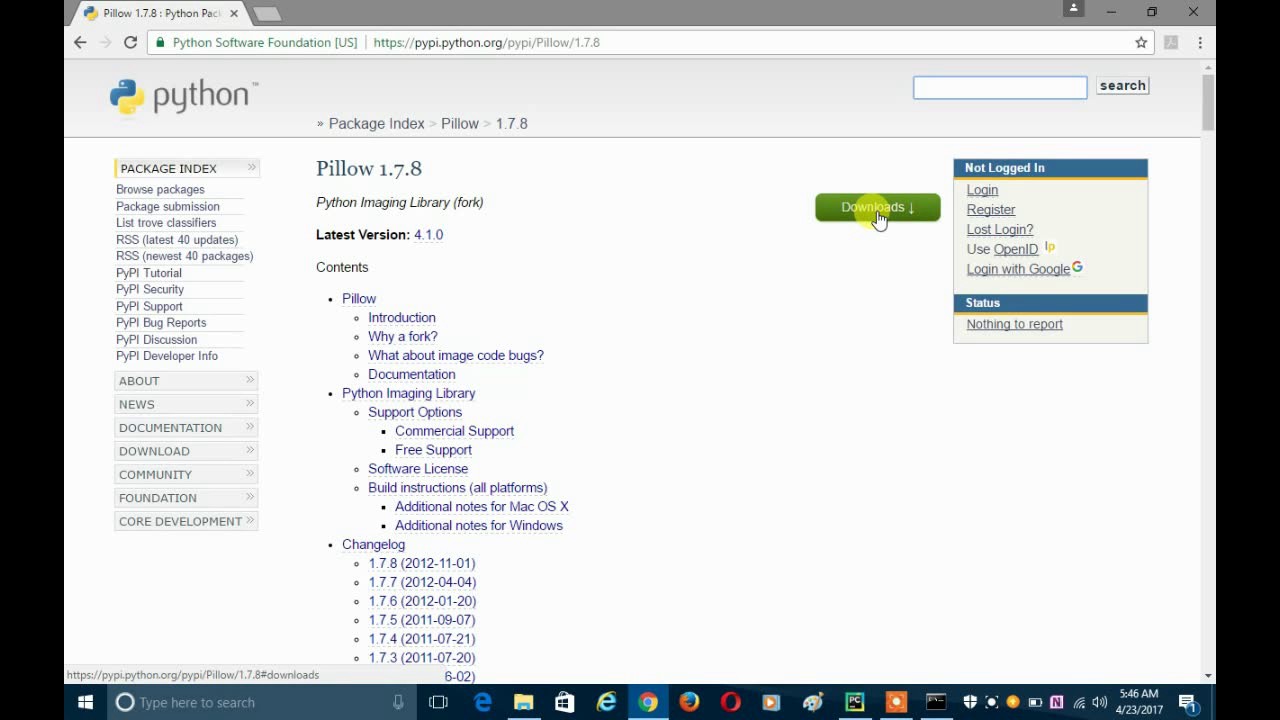The height and width of the screenshot is (720, 1280).
Task: Expand the COMMUNITY sidebar menu
Action: [x=187, y=474]
